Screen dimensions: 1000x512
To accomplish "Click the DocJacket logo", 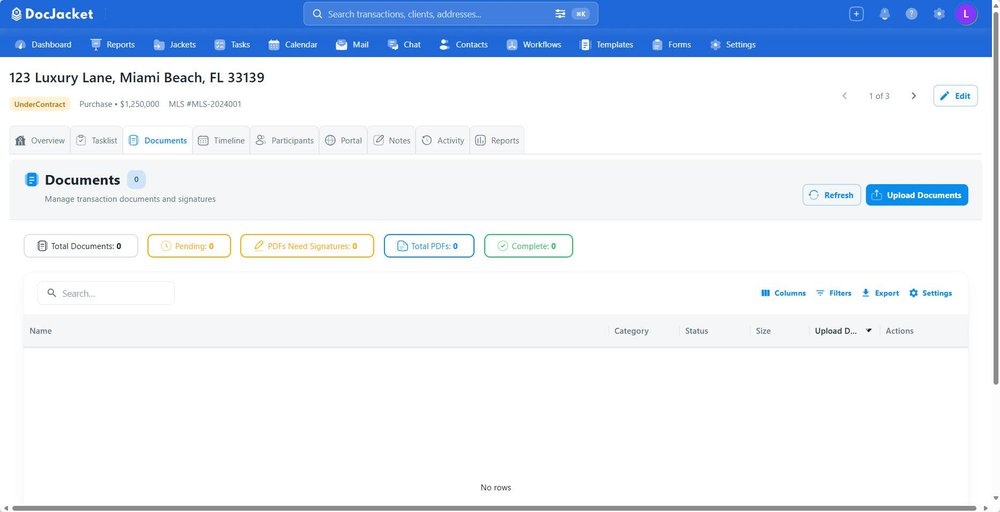I will click(x=52, y=14).
